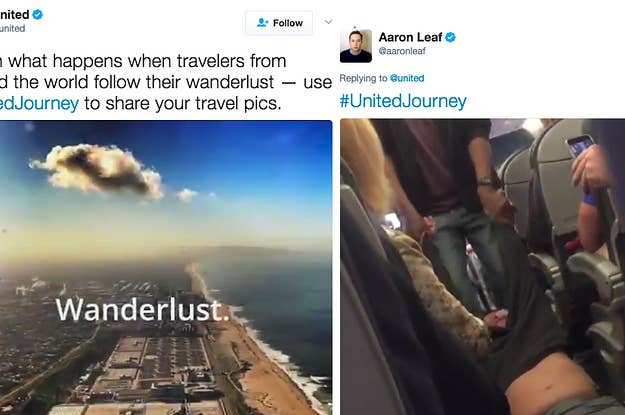Open the United display name
The image size is (625, 415).
pos(15,15)
